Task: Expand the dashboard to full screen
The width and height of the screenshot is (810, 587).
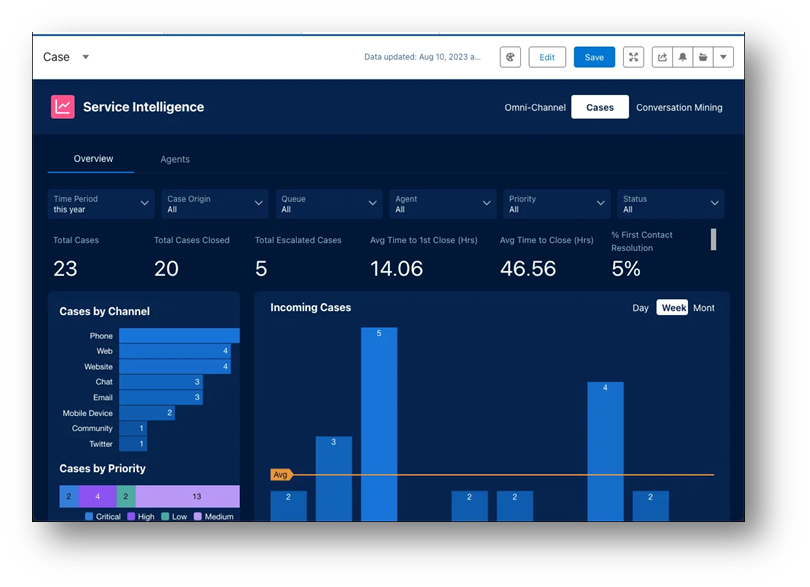Action: coord(633,57)
